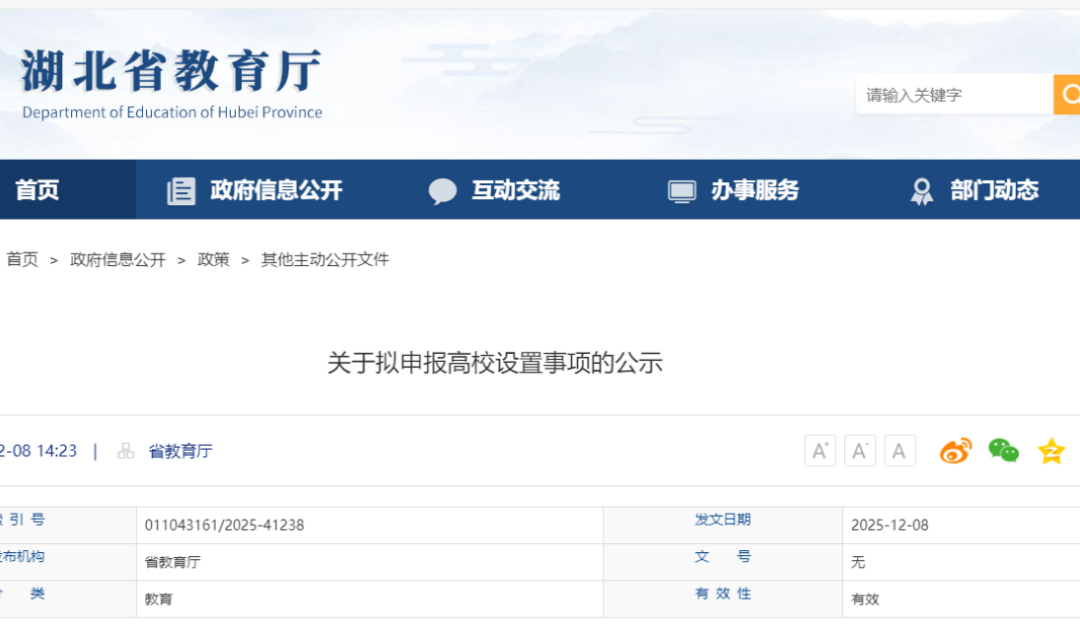Screen dimensions: 1080x627
Task: Decrease font size with A- button
Action: pyautogui.click(x=860, y=451)
